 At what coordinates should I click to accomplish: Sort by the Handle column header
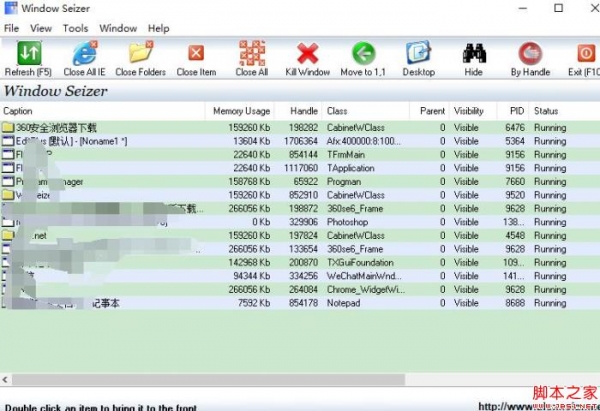(298, 111)
